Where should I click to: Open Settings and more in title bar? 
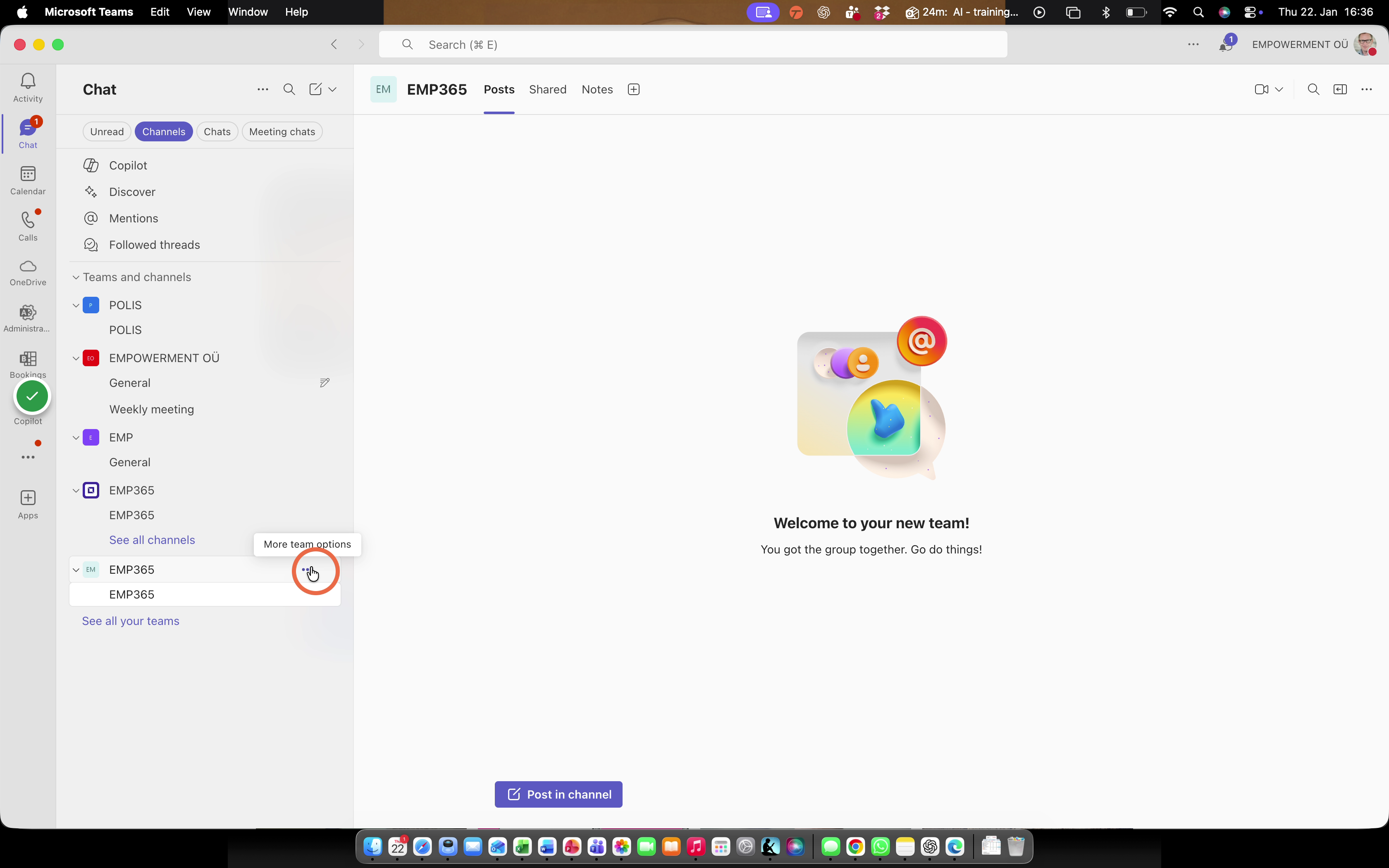[1193, 44]
